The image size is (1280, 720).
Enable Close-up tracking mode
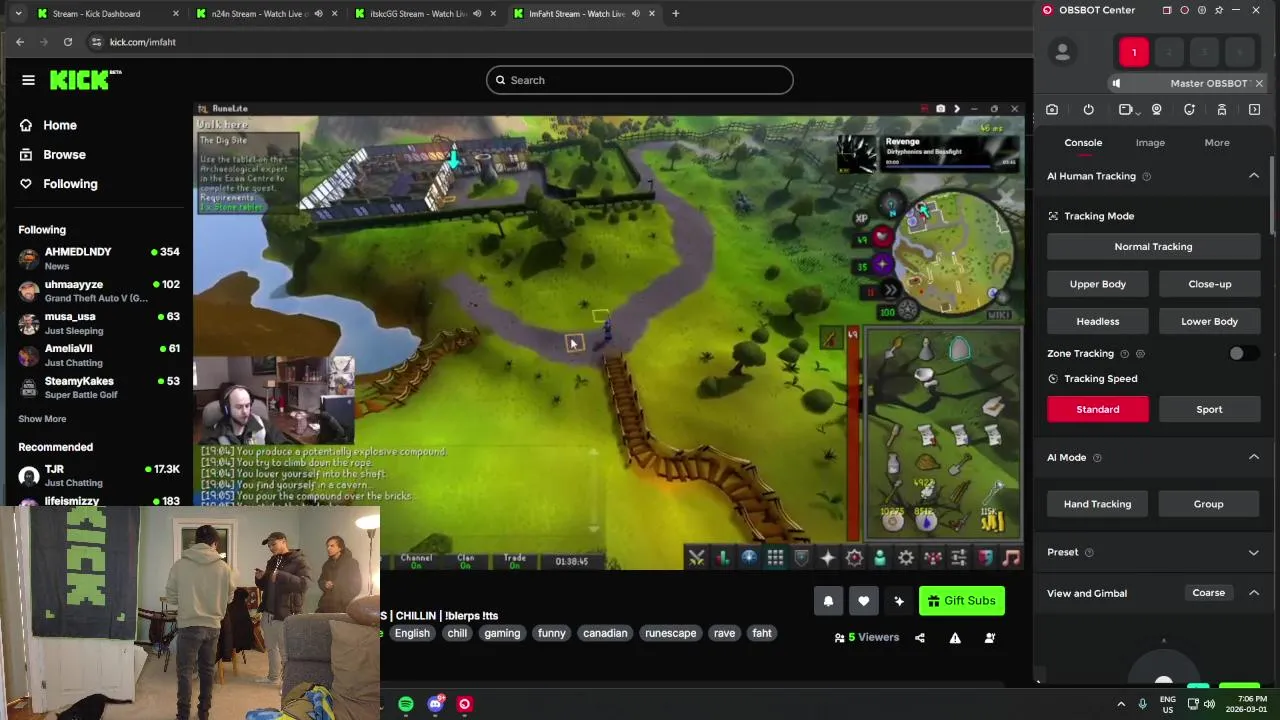[1209, 284]
